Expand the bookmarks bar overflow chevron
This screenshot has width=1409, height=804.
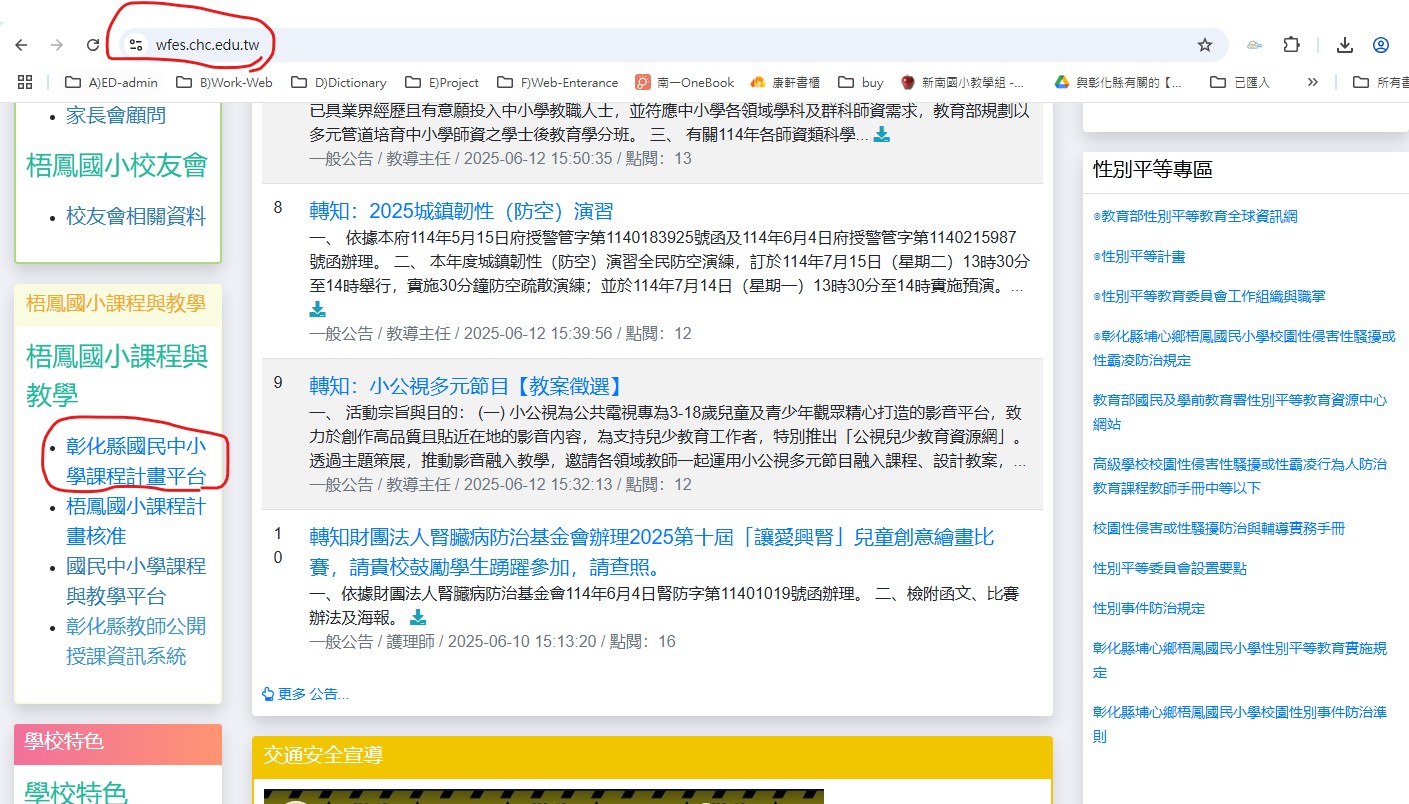[1312, 82]
